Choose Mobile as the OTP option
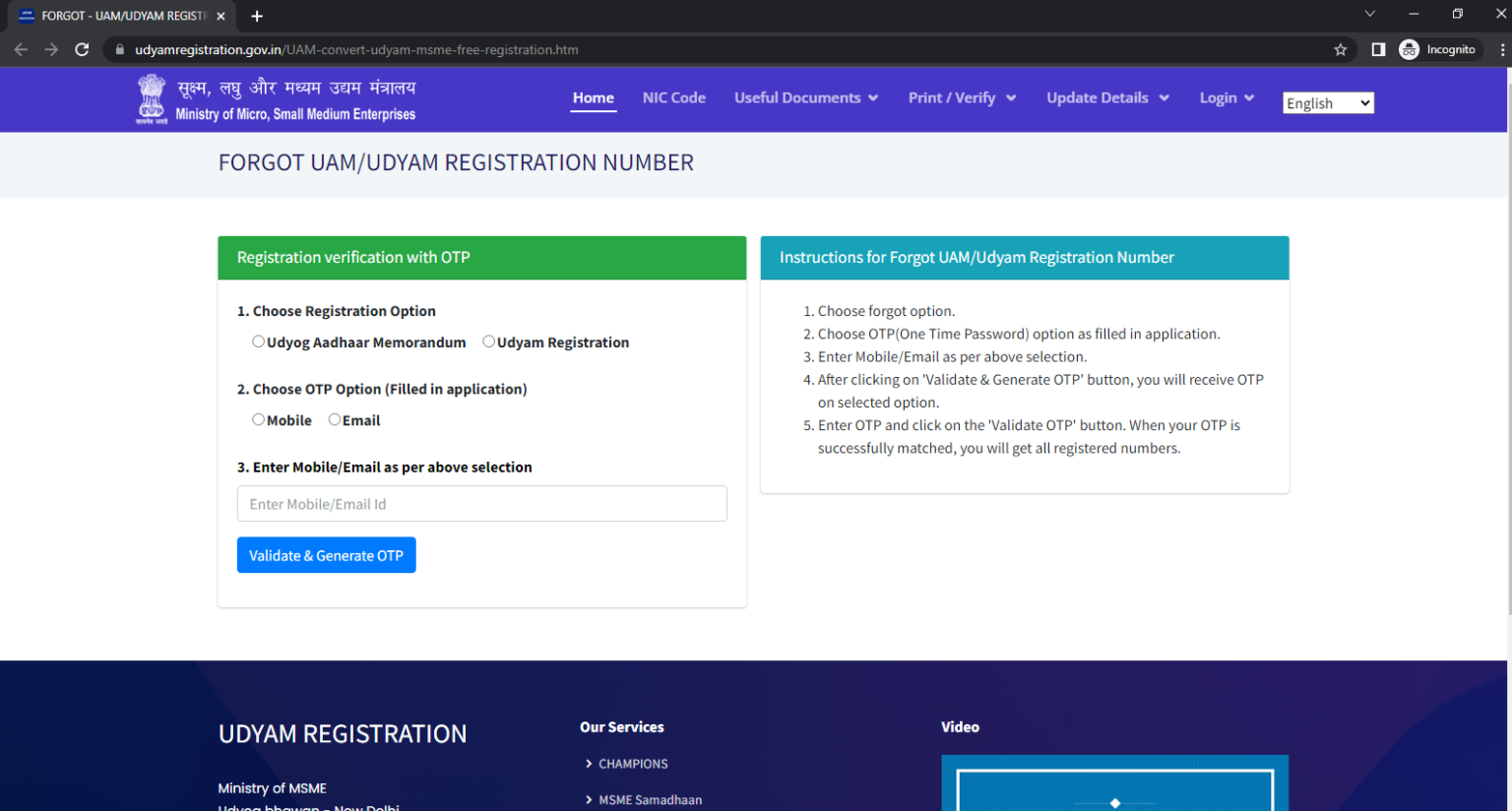The width and height of the screenshot is (1512, 811). pos(257,418)
